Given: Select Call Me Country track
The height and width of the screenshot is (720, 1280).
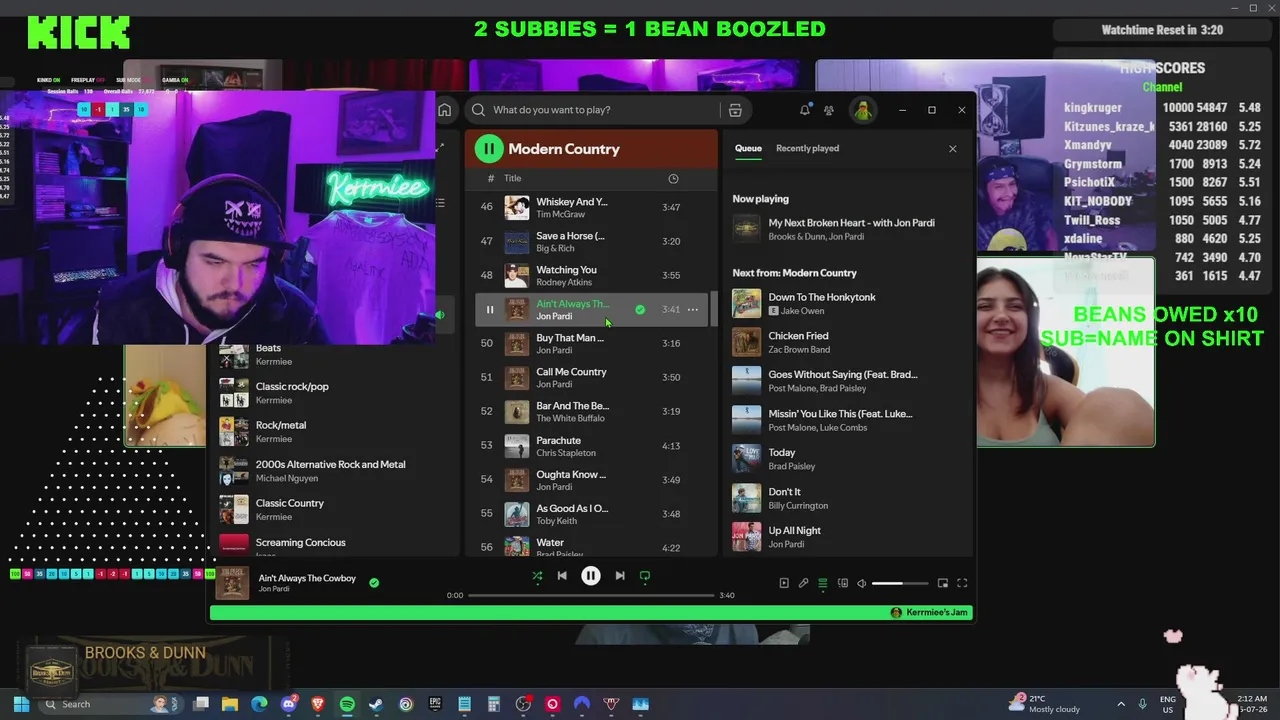Looking at the screenshot, I should (592, 378).
